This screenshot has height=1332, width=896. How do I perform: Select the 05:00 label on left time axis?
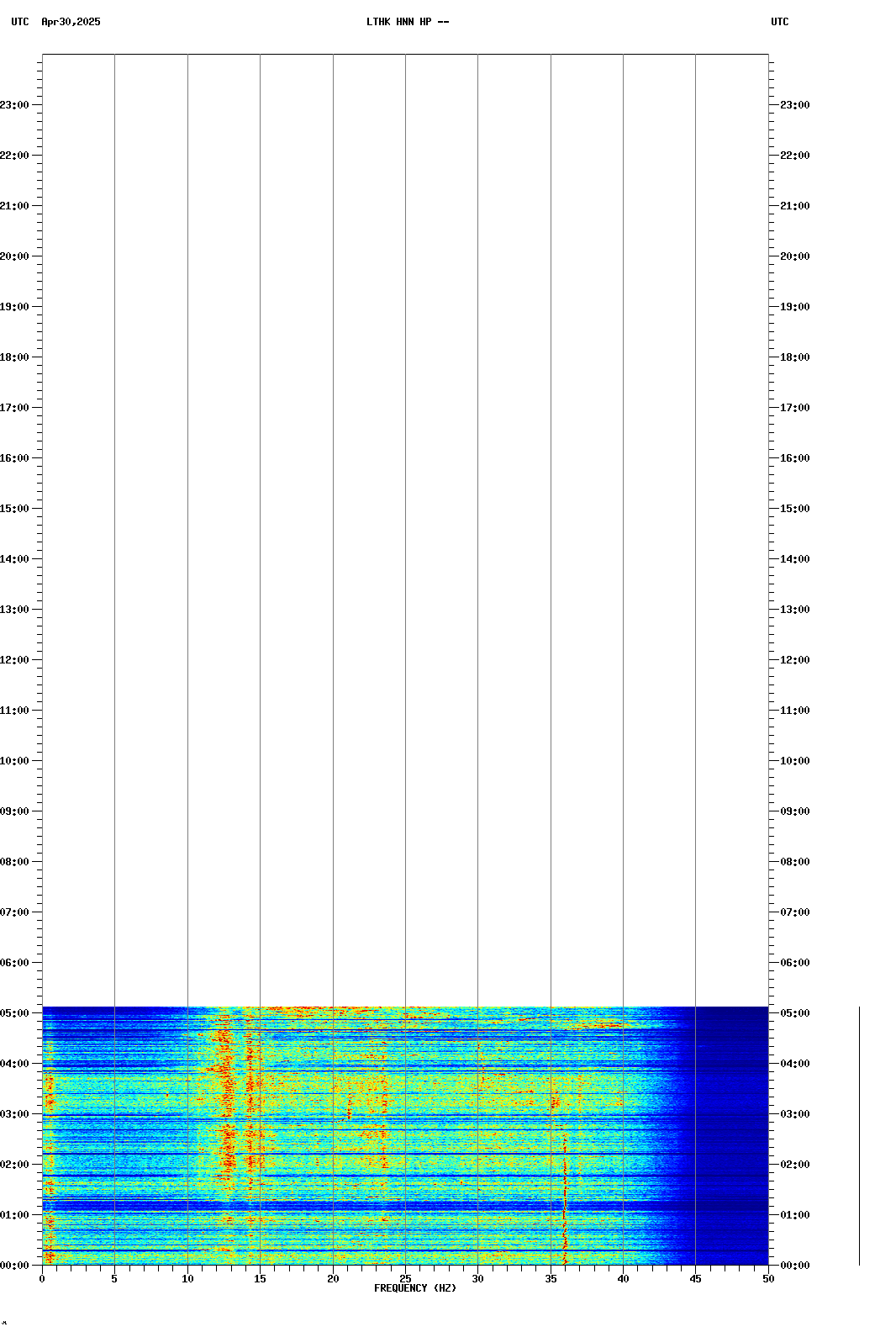tap(14, 1013)
